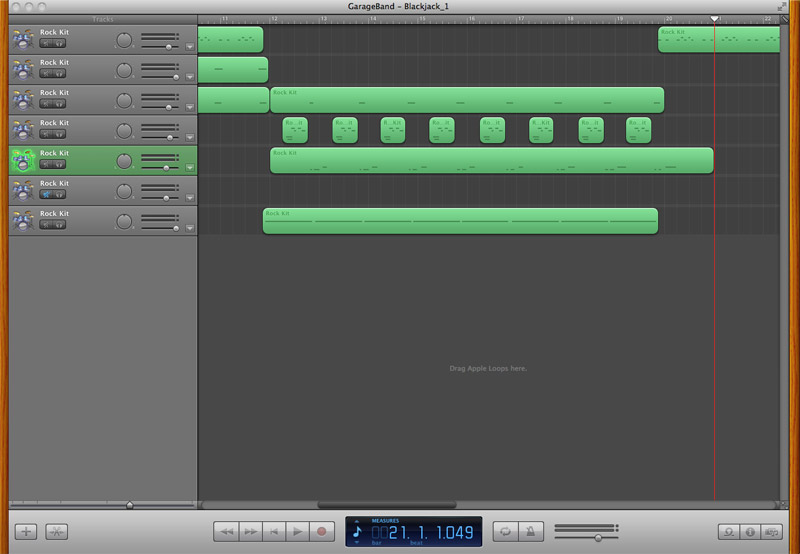Select the second track's region near bar 11
Viewport: 800px width, 554px height.
pyautogui.click(x=233, y=70)
